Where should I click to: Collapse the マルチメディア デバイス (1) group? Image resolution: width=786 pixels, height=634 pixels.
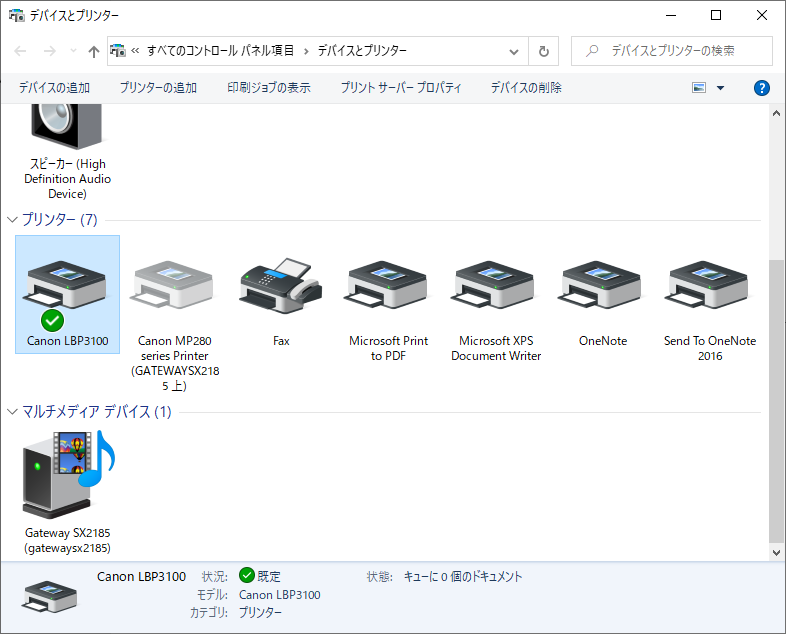click(13, 412)
